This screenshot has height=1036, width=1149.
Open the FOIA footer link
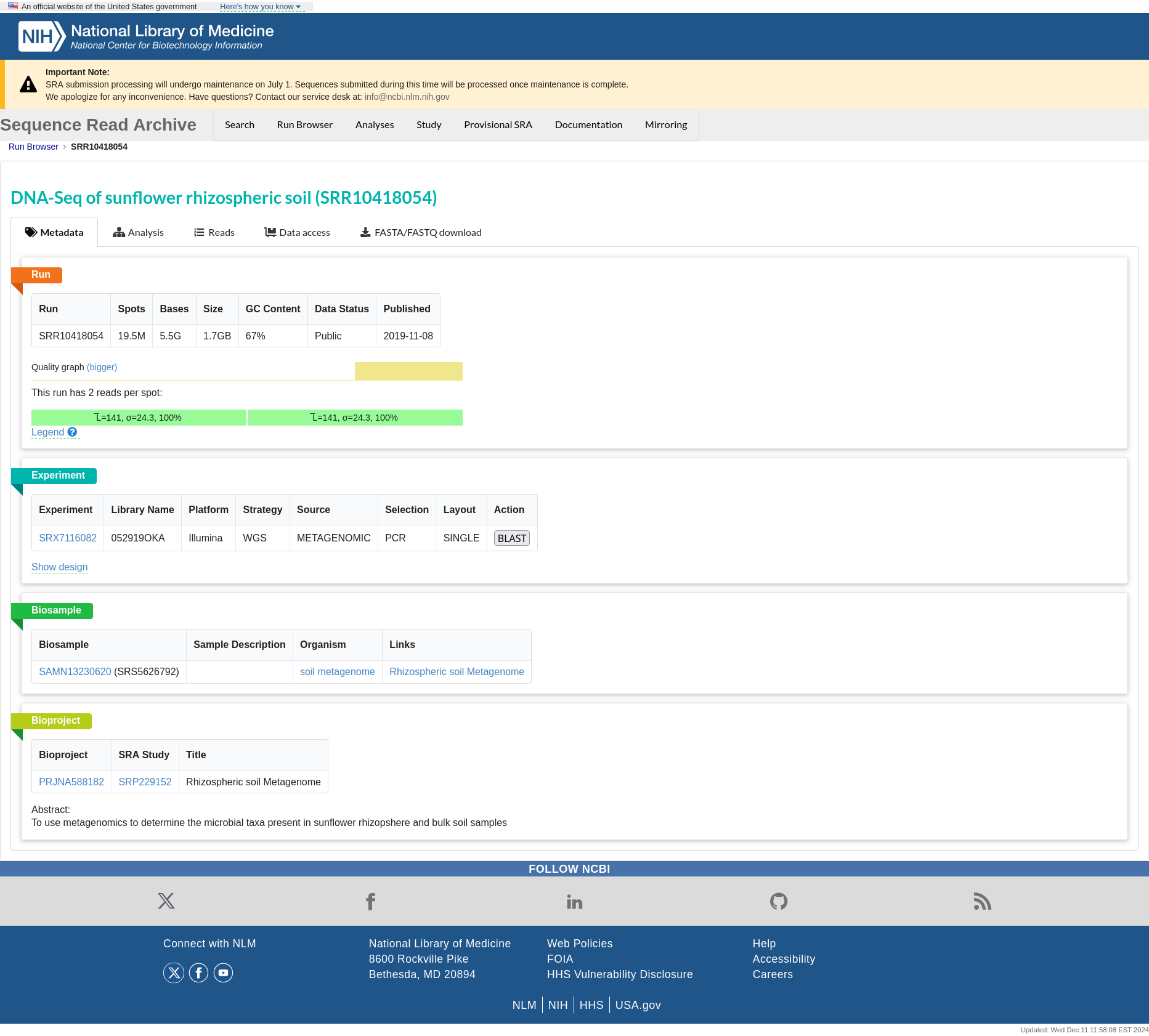[560, 959]
